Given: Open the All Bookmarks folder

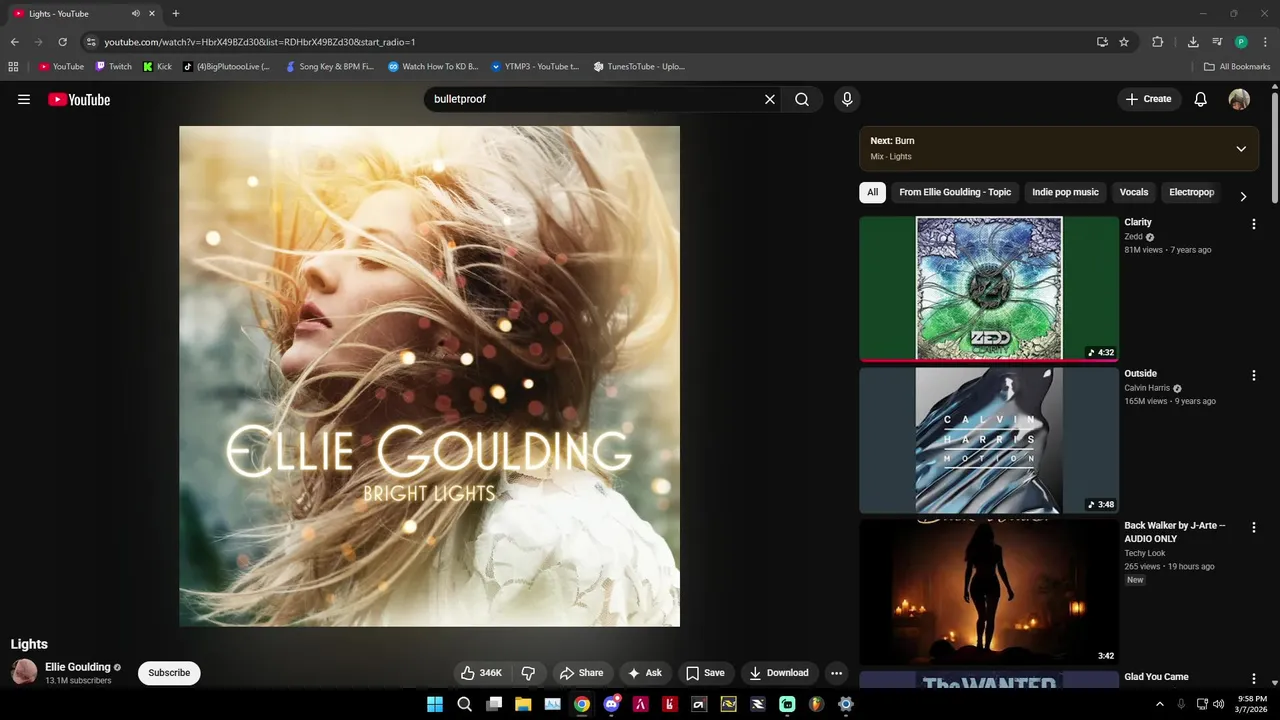Looking at the screenshot, I should (x=1237, y=67).
